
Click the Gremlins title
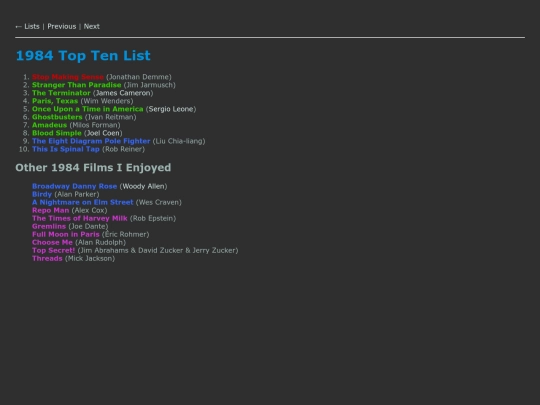[x=49, y=226]
